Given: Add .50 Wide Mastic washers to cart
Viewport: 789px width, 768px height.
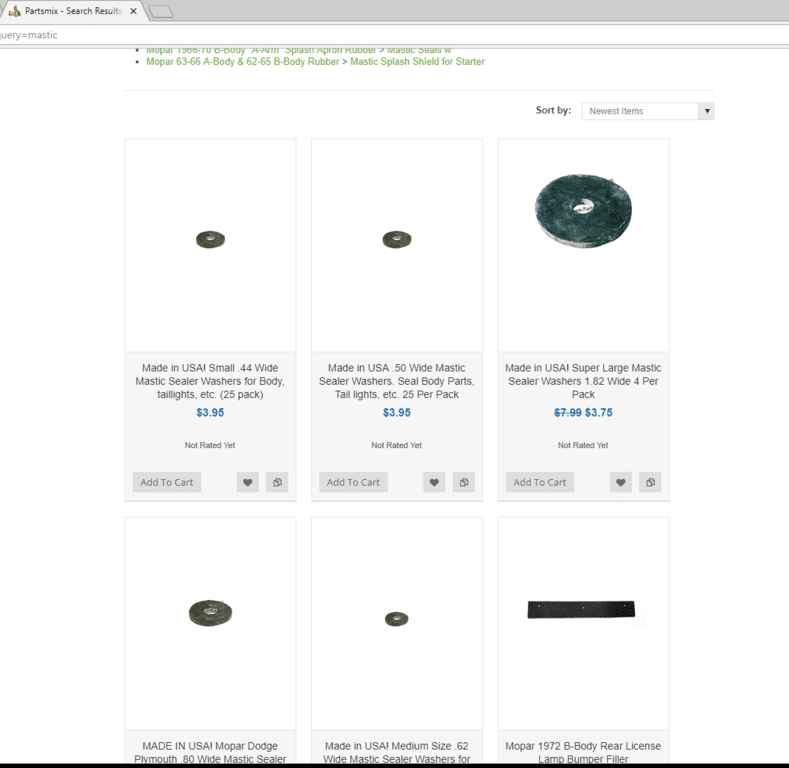Looking at the screenshot, I should tap(354, 482).
